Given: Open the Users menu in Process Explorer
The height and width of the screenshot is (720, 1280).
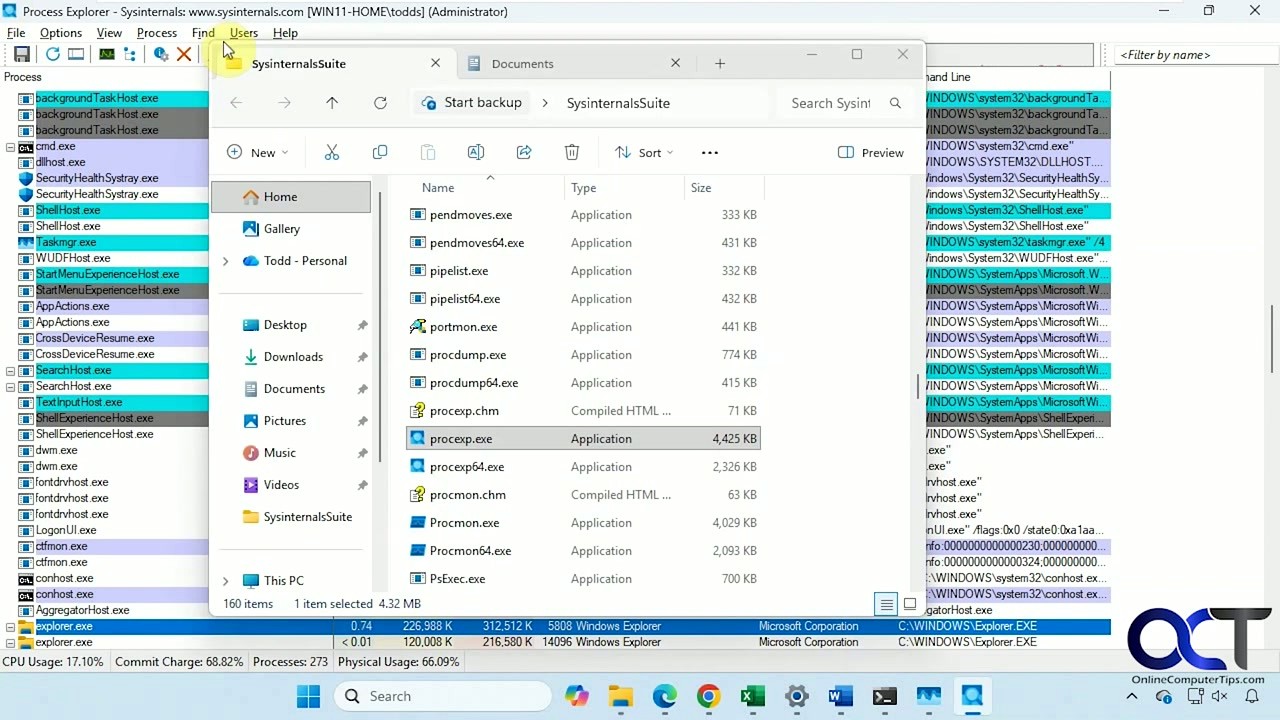Looking at the screenshot, I should pyautogui.click(x=243, y=33).
